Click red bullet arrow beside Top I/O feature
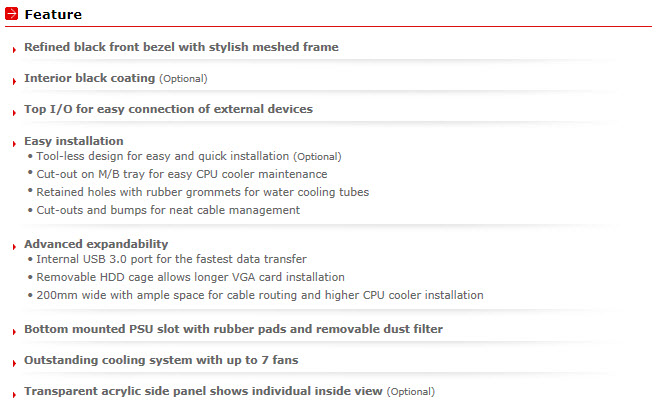The width and height of the screenshot is (660, 413). click(14, 112)
